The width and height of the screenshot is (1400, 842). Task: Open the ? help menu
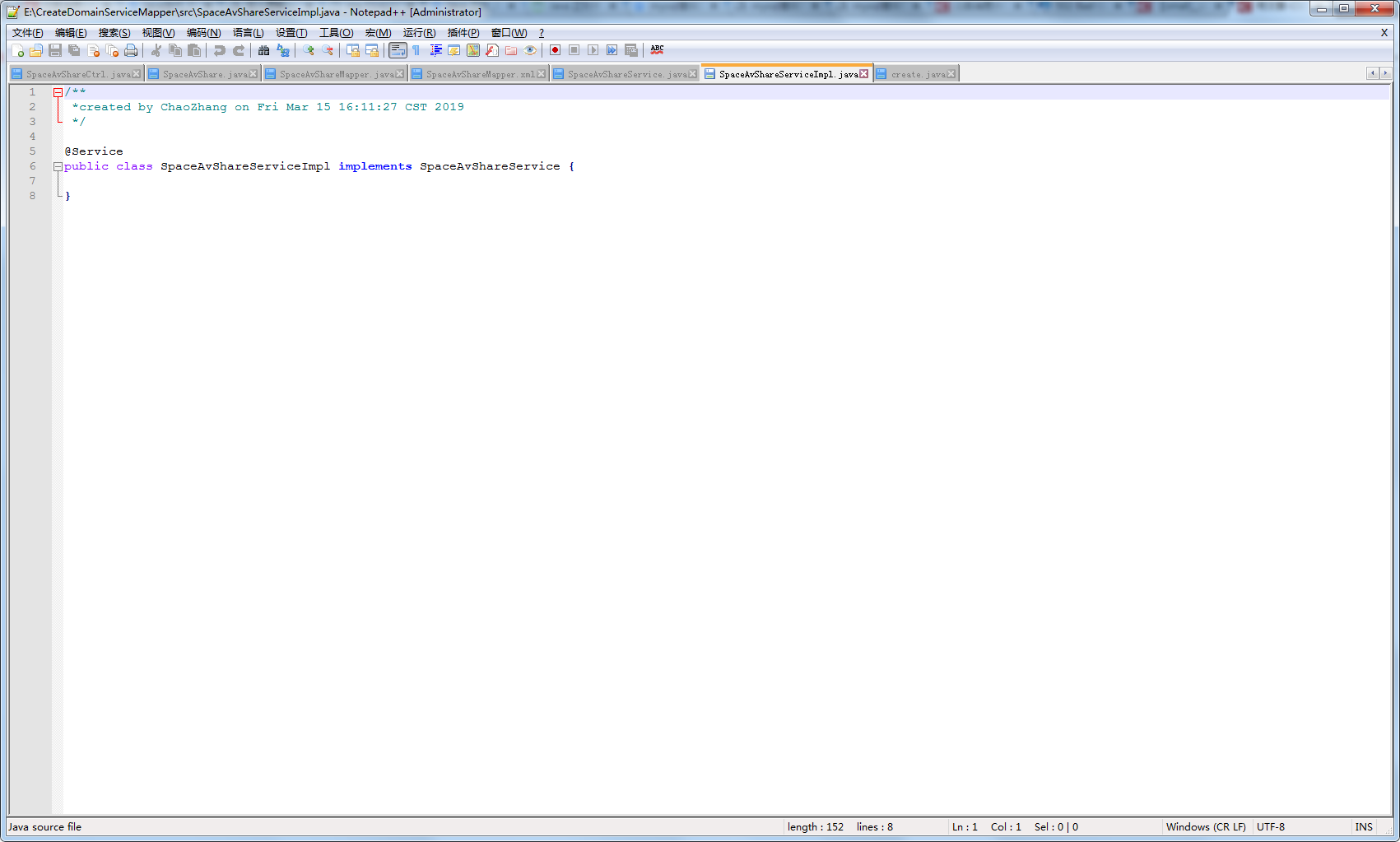click(x=542, y=33)
